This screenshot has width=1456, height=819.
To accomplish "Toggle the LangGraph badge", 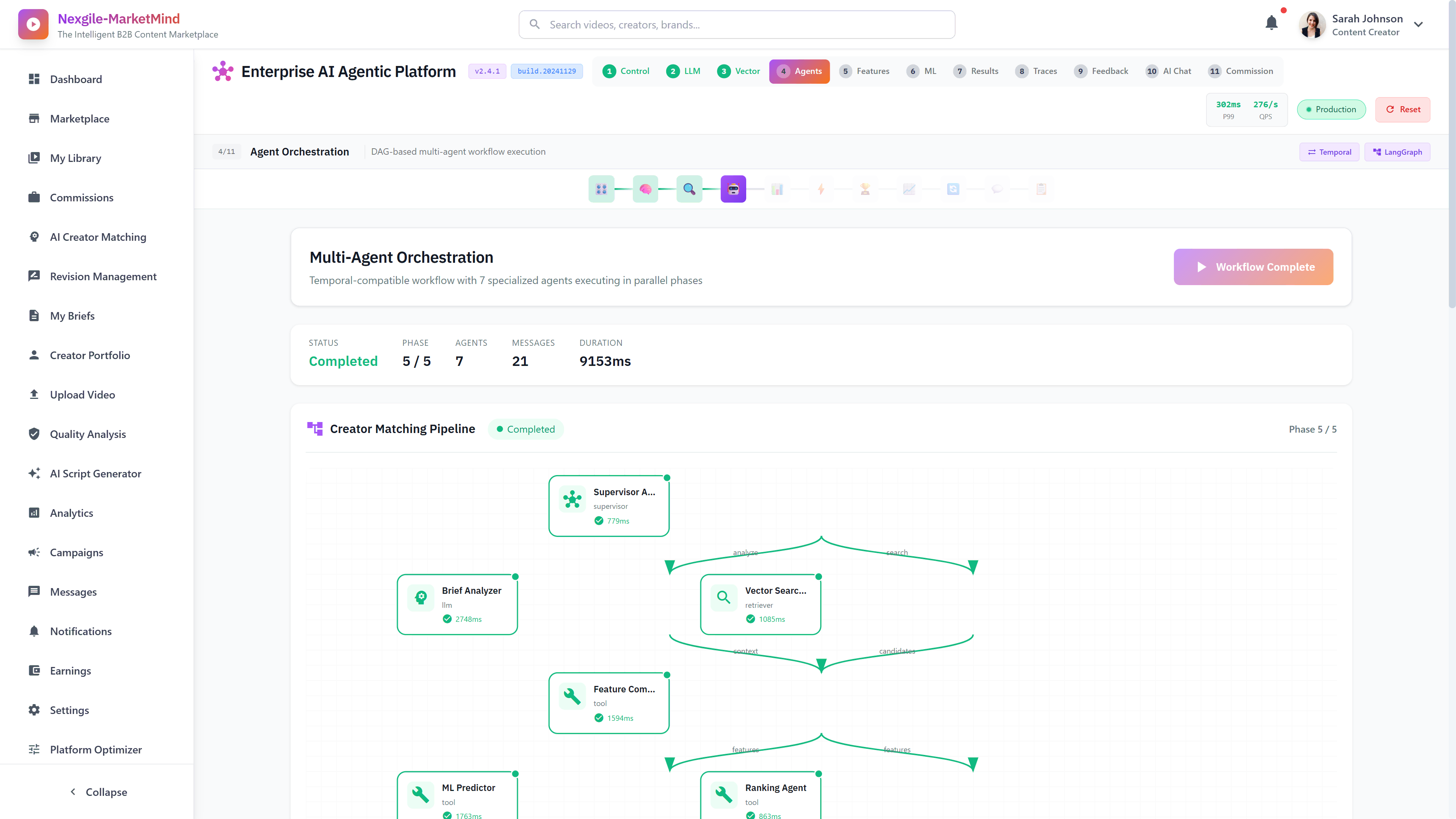I will [1397, 152].
